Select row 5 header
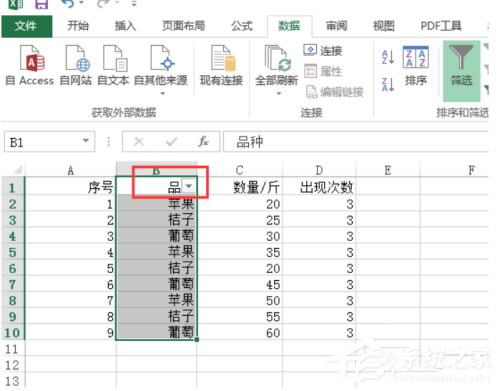Screen dimensions: 500x391 (12, 252)
